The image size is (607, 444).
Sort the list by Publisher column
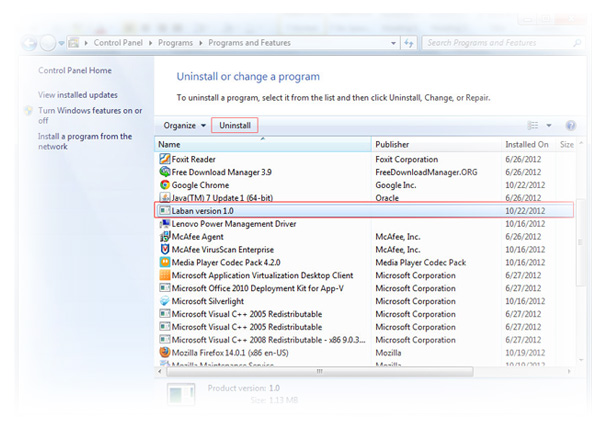[x=434, y=145]
